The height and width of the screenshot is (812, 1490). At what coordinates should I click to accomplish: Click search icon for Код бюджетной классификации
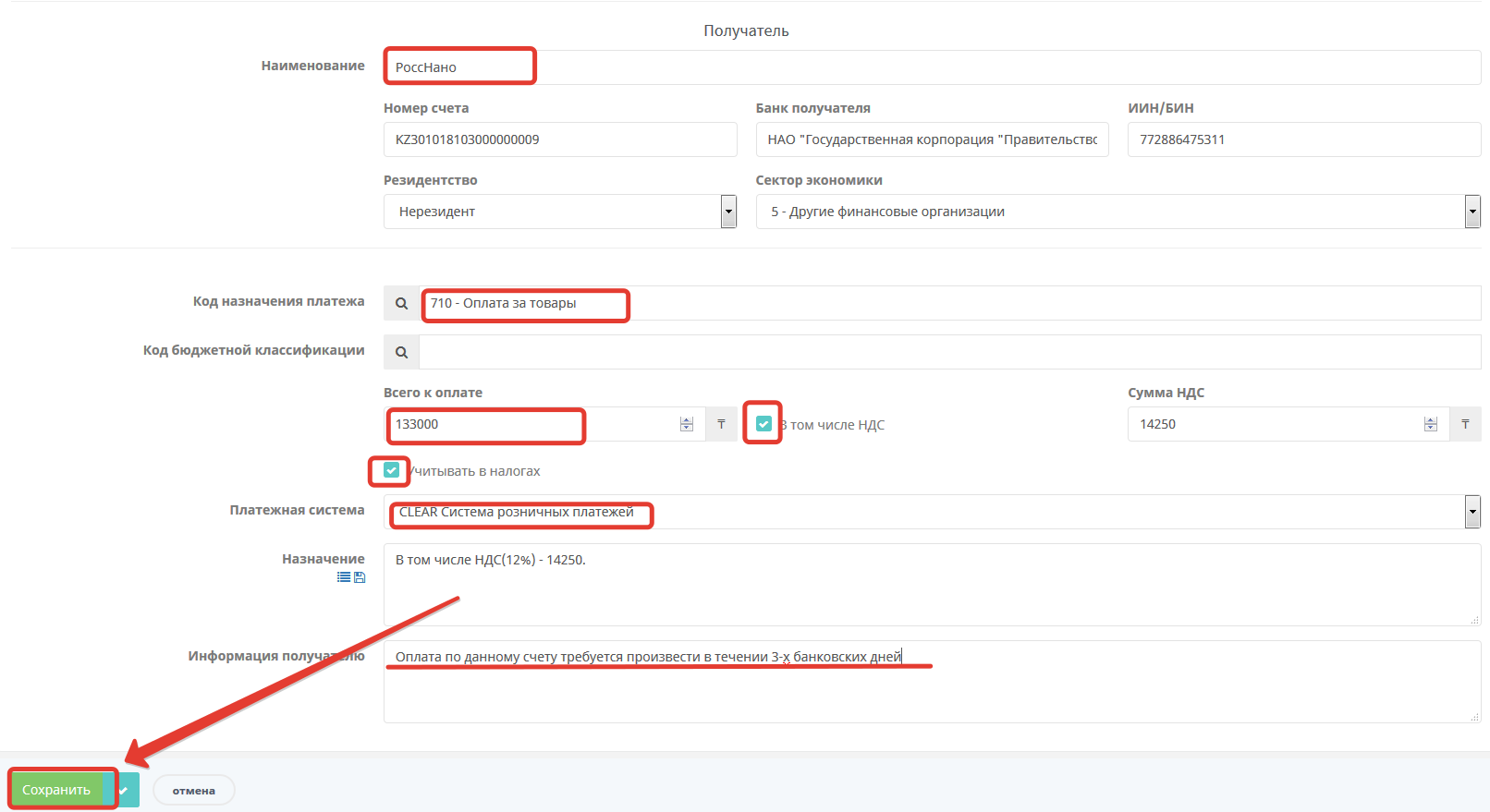pyautogui.click(x=401, y=352)
